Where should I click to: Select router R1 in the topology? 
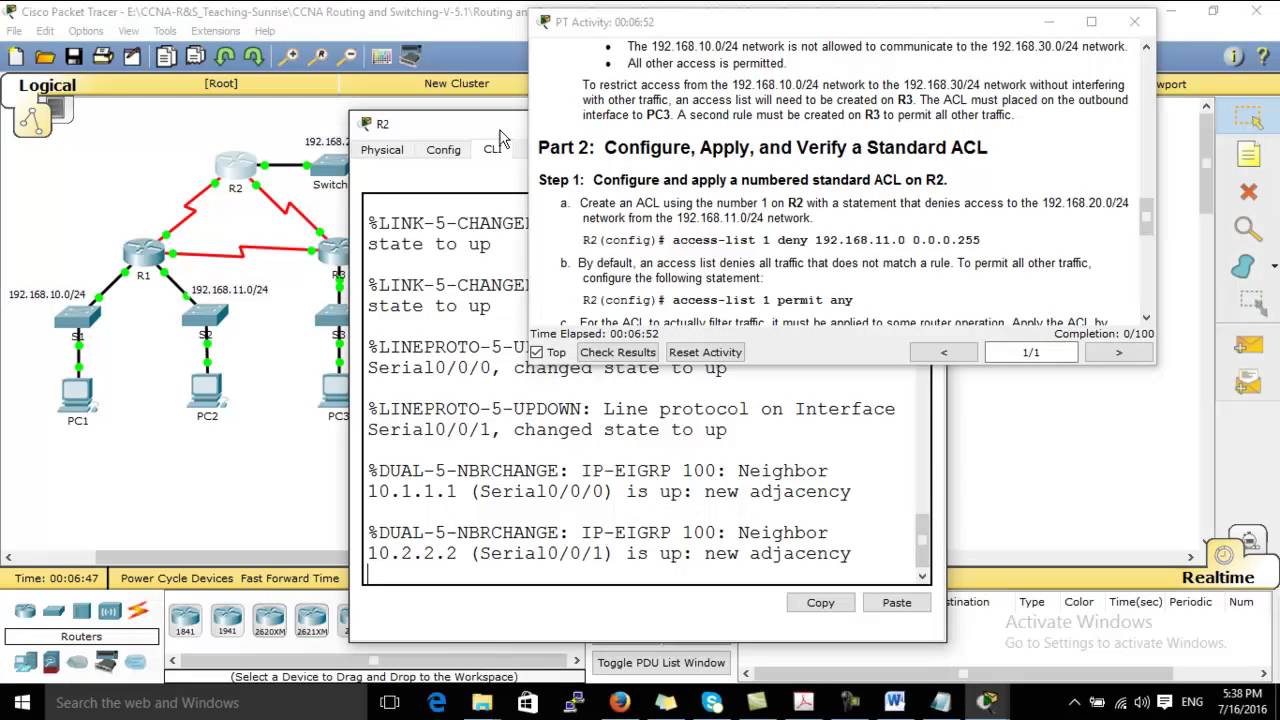coord(144,254)
